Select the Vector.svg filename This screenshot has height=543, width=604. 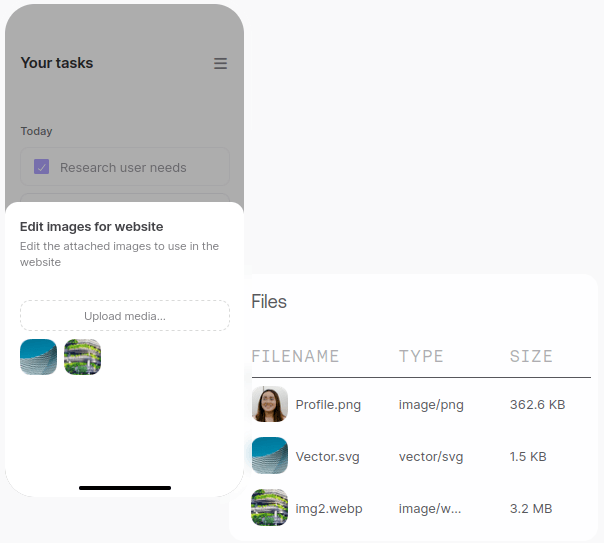click(327, 457)
